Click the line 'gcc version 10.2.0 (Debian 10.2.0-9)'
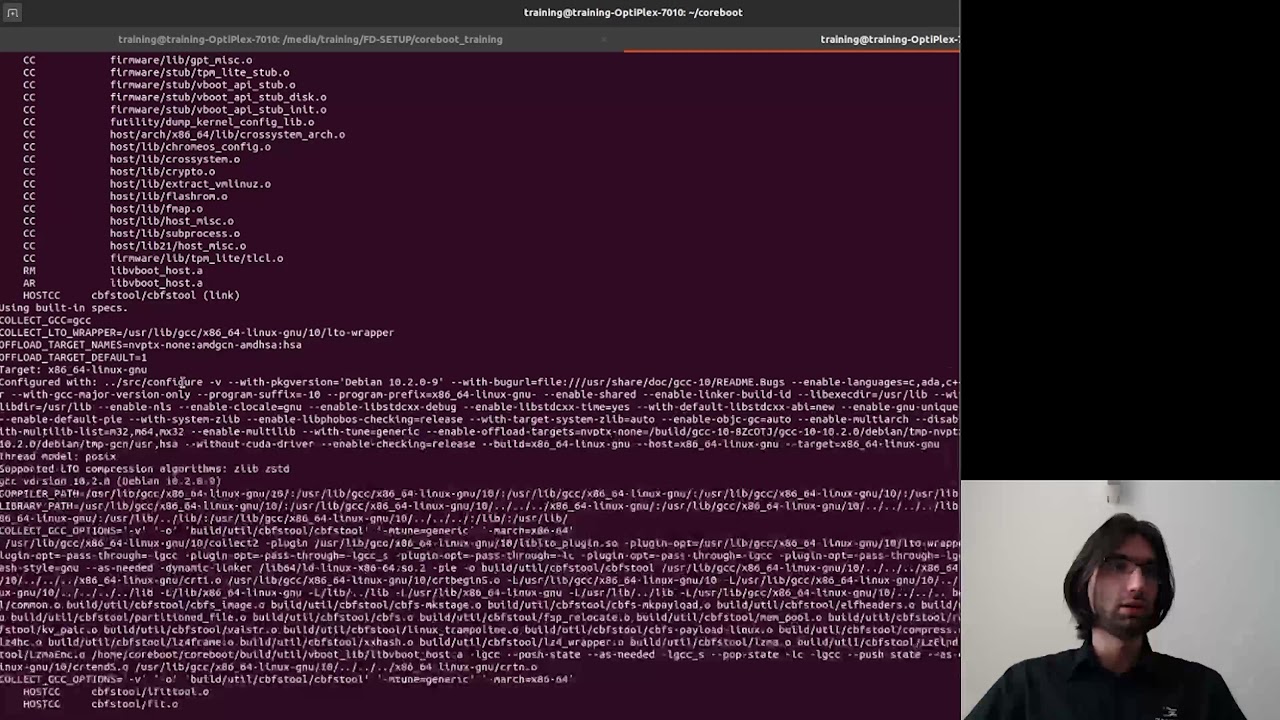 (x=110, y=481)
